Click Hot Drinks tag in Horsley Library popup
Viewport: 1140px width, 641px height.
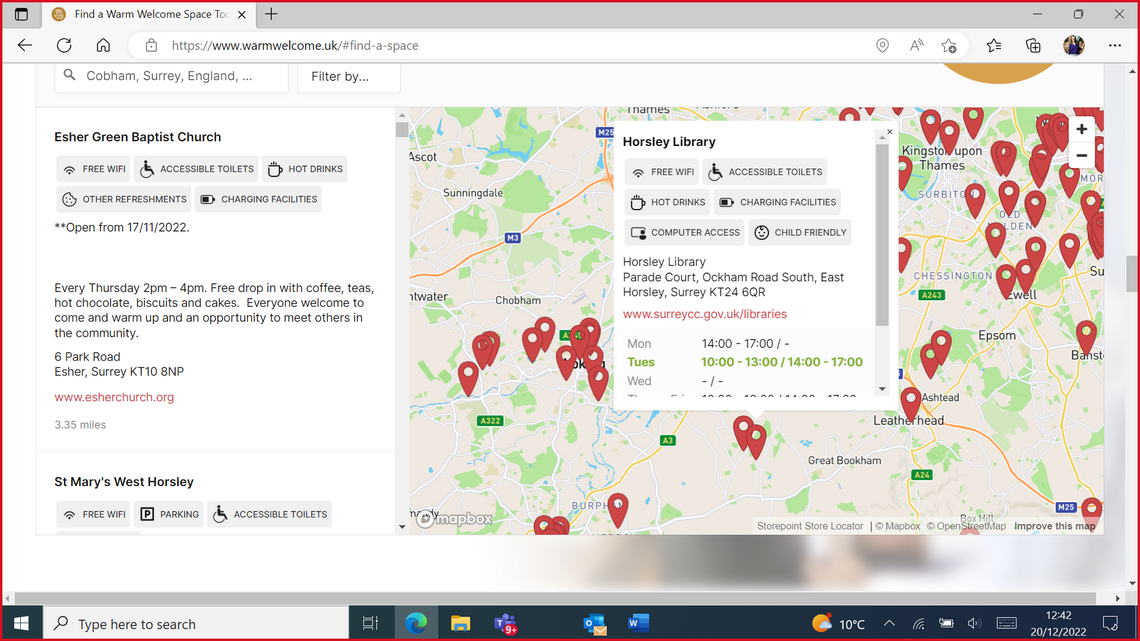click(667, 202)
